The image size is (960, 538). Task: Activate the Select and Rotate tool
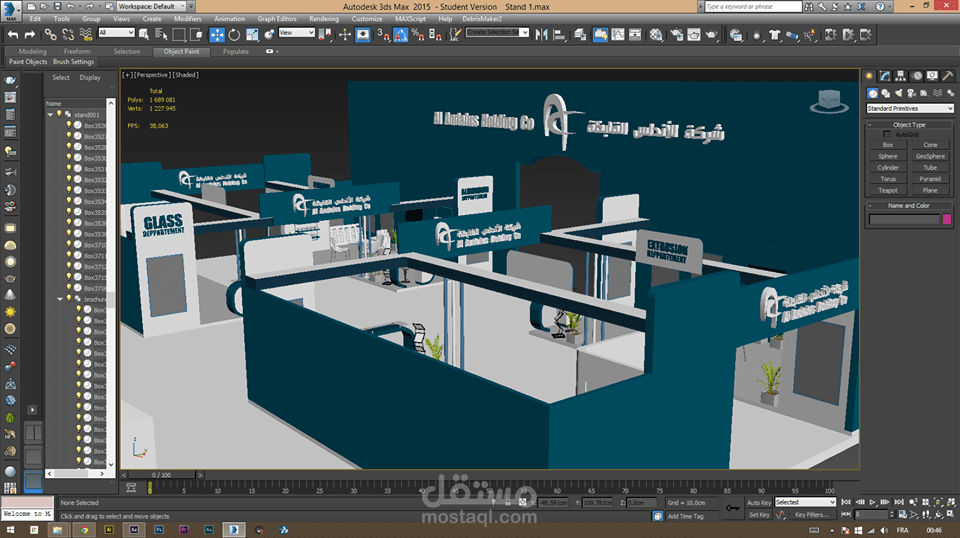234,35
